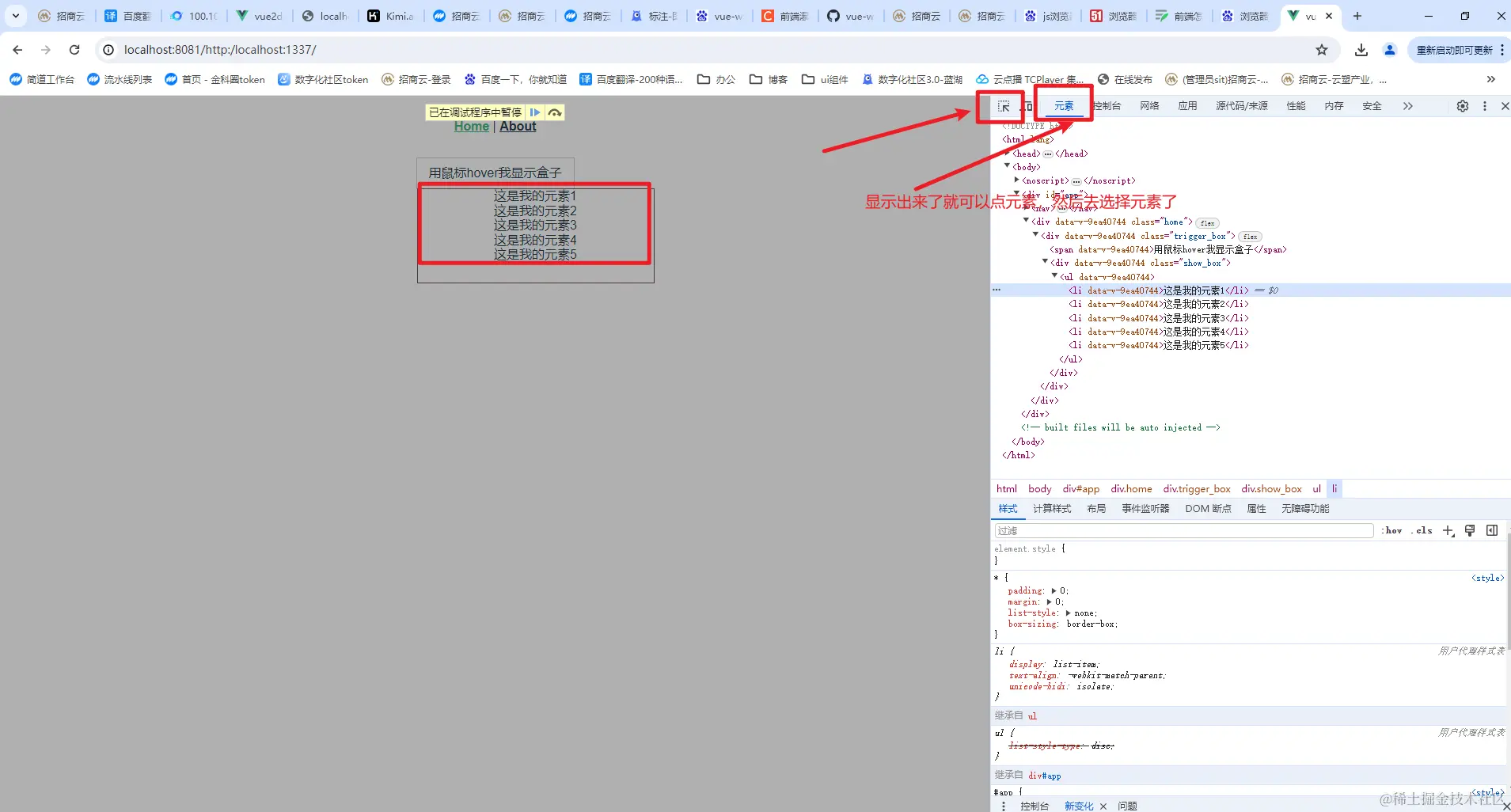Open DevTools settings gear
The image size is (1511, 812).
1463,106
